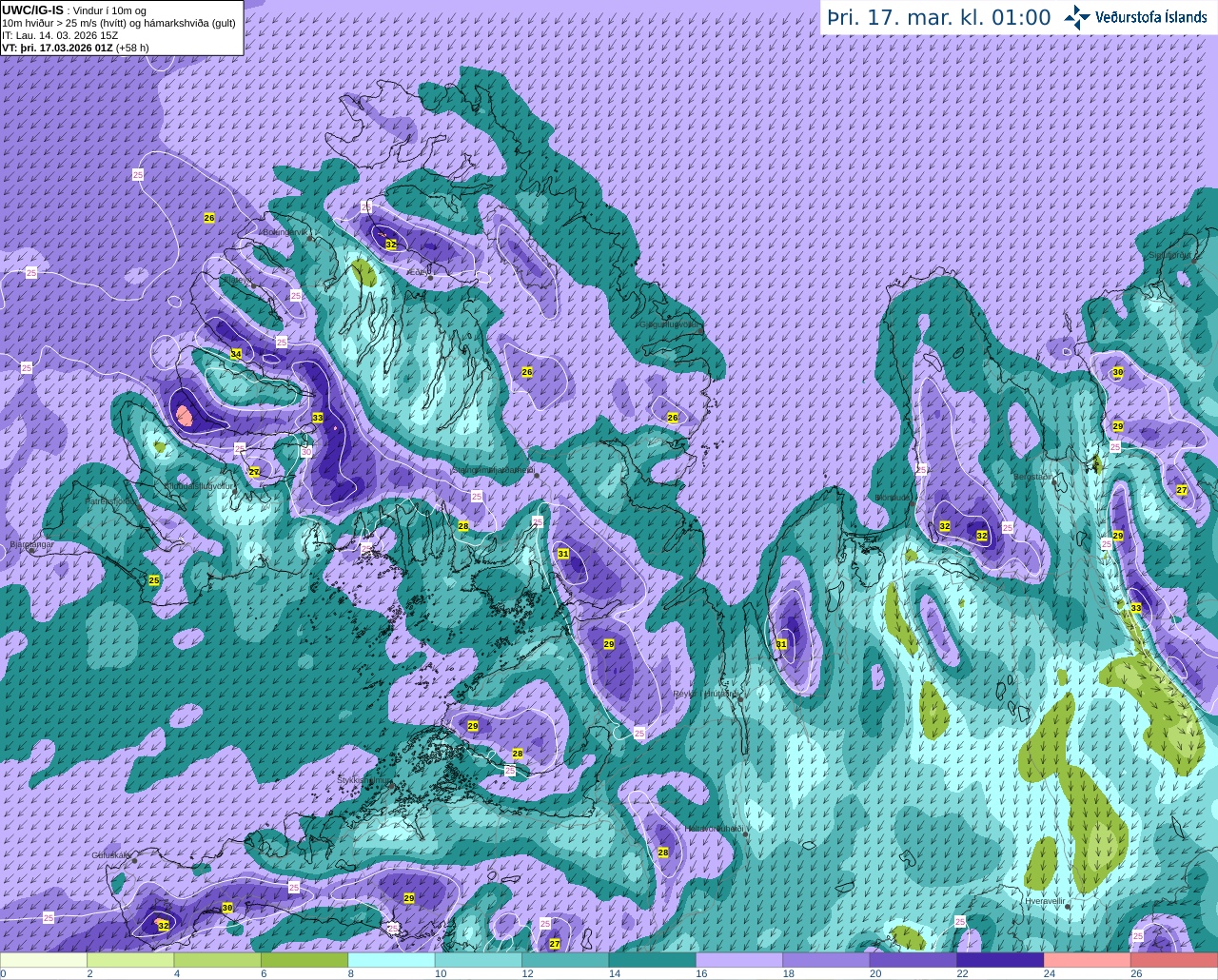Pick the 22–24 deep indigo legend swatch
Screen dimensions: 1218x980
point(1000,960)
